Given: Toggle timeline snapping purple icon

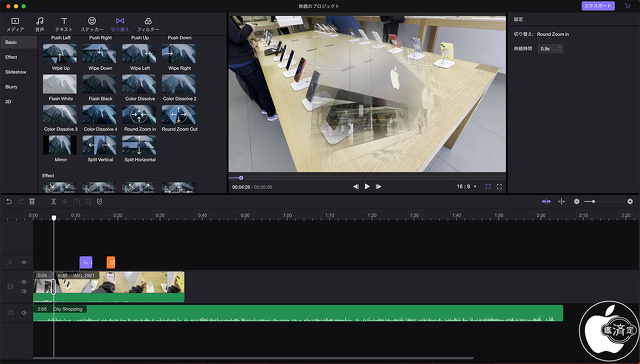Looking at the screenshot, I should (546, 202).
